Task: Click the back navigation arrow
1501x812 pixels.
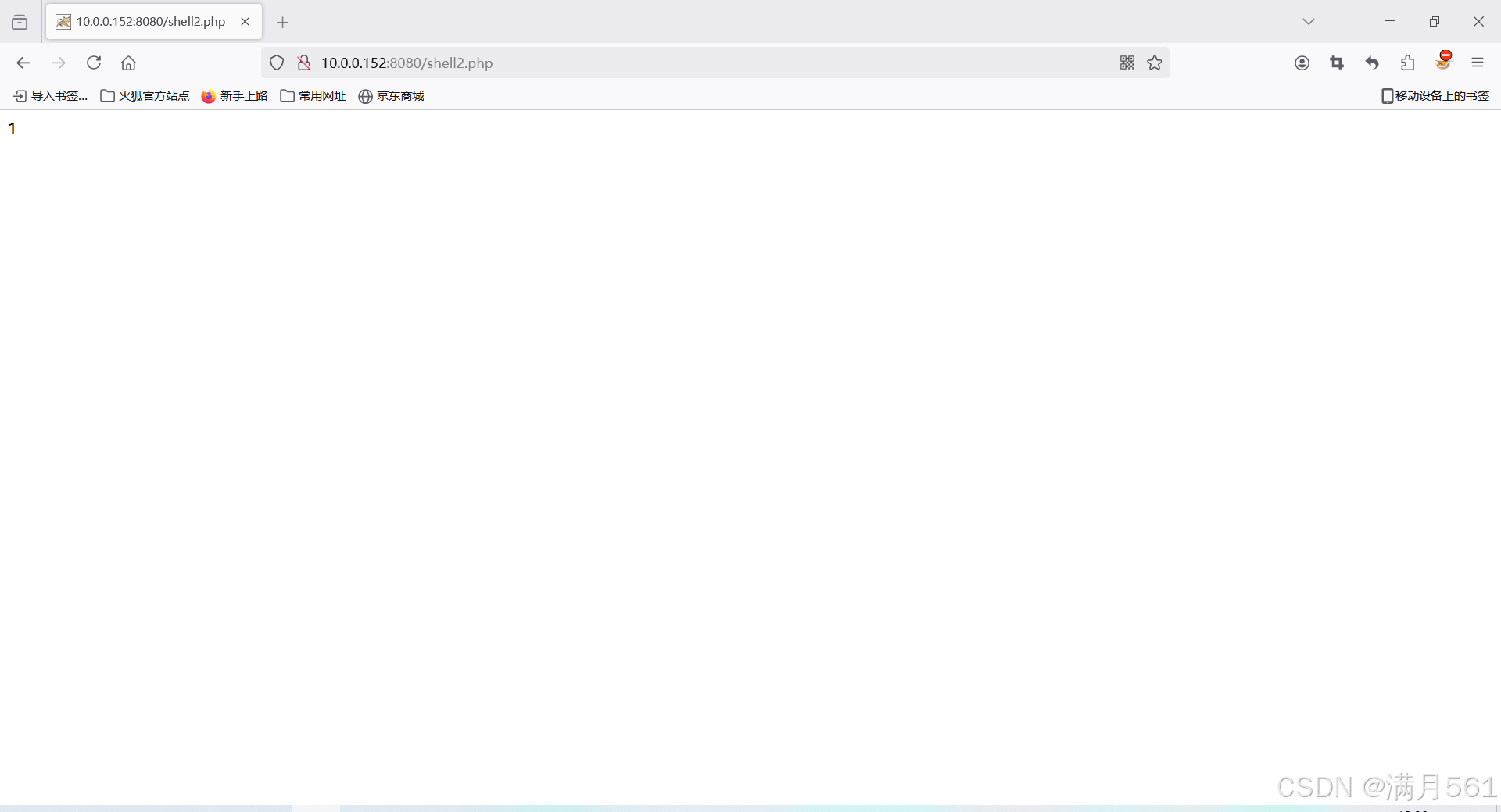Action: [23, 63]
